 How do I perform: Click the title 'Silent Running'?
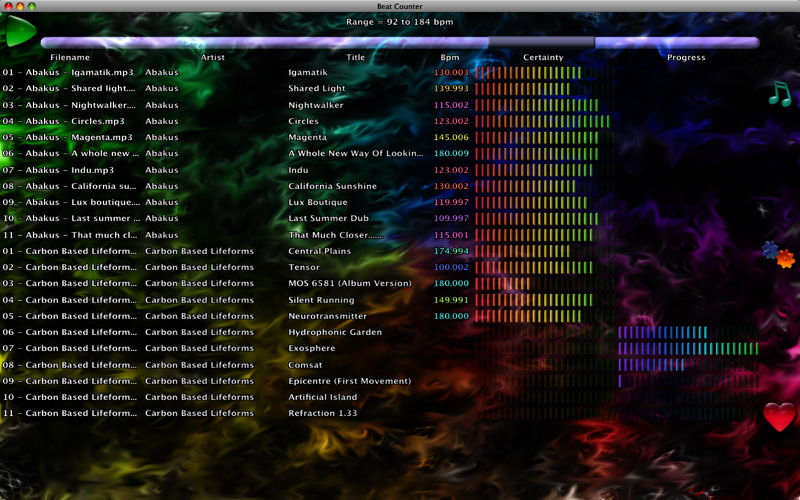(x=321, y=300)
